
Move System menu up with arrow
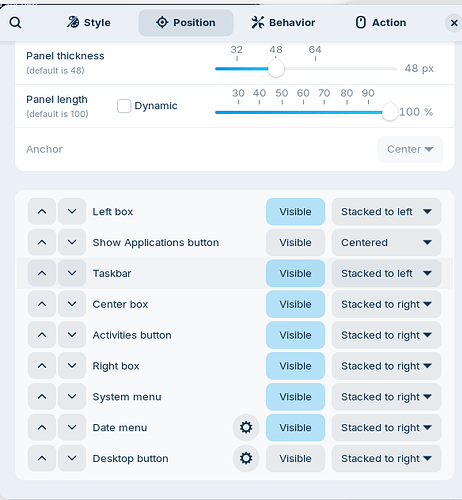click(42, 397)
